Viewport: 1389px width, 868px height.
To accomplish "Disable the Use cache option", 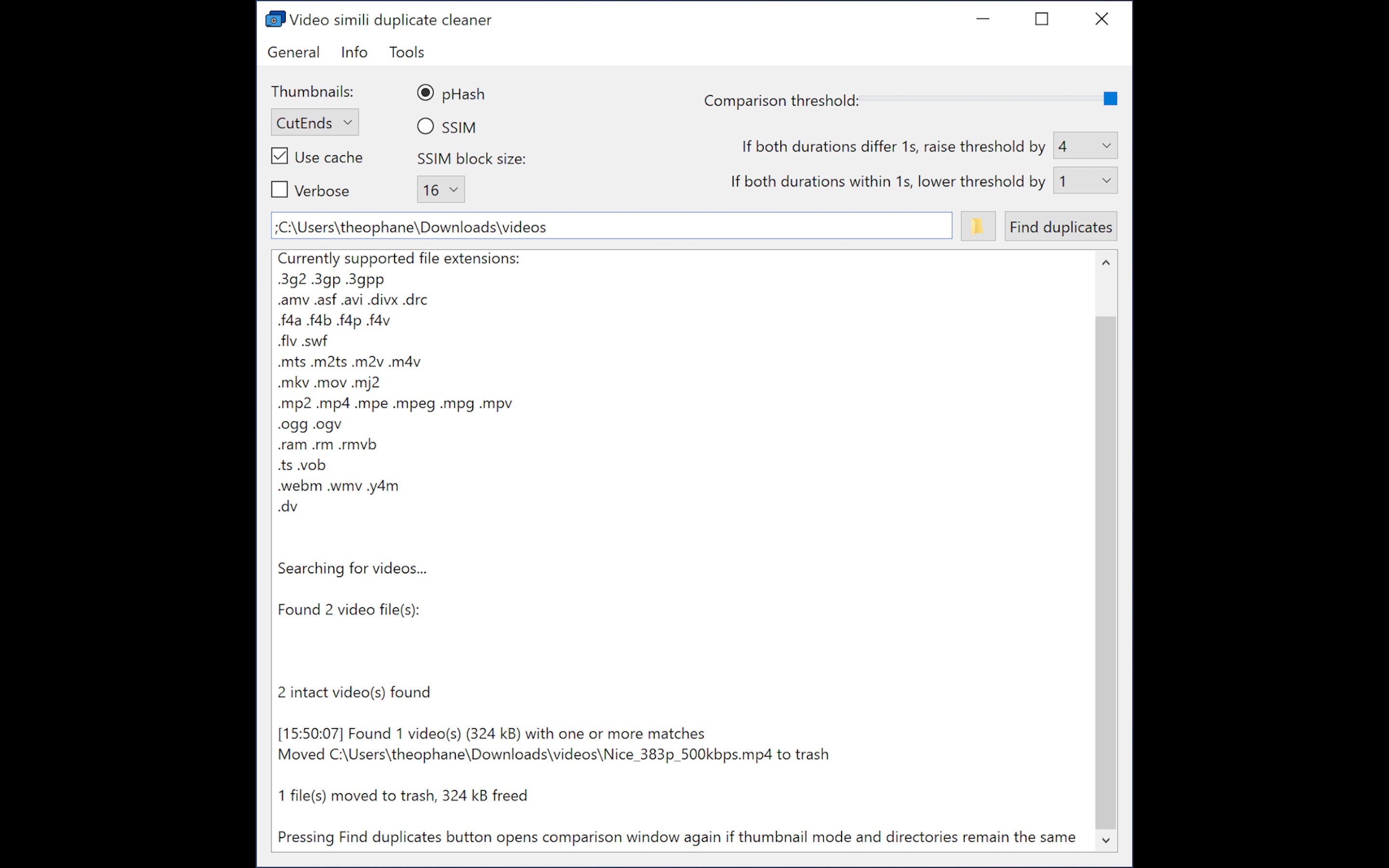I will pyautogui.click(x=279, y=156).
